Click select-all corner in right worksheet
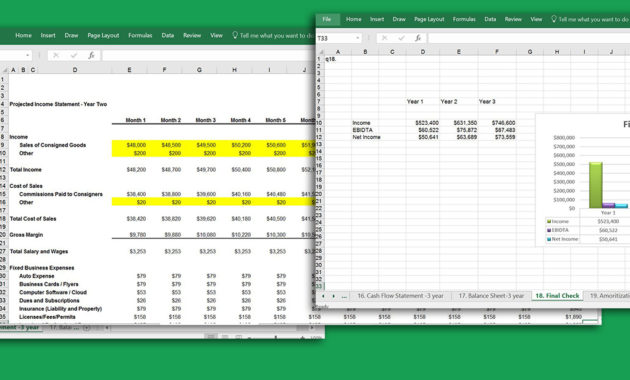Image resolution: width=630 pixels, height=380 pixels. (x=321, y=52)
